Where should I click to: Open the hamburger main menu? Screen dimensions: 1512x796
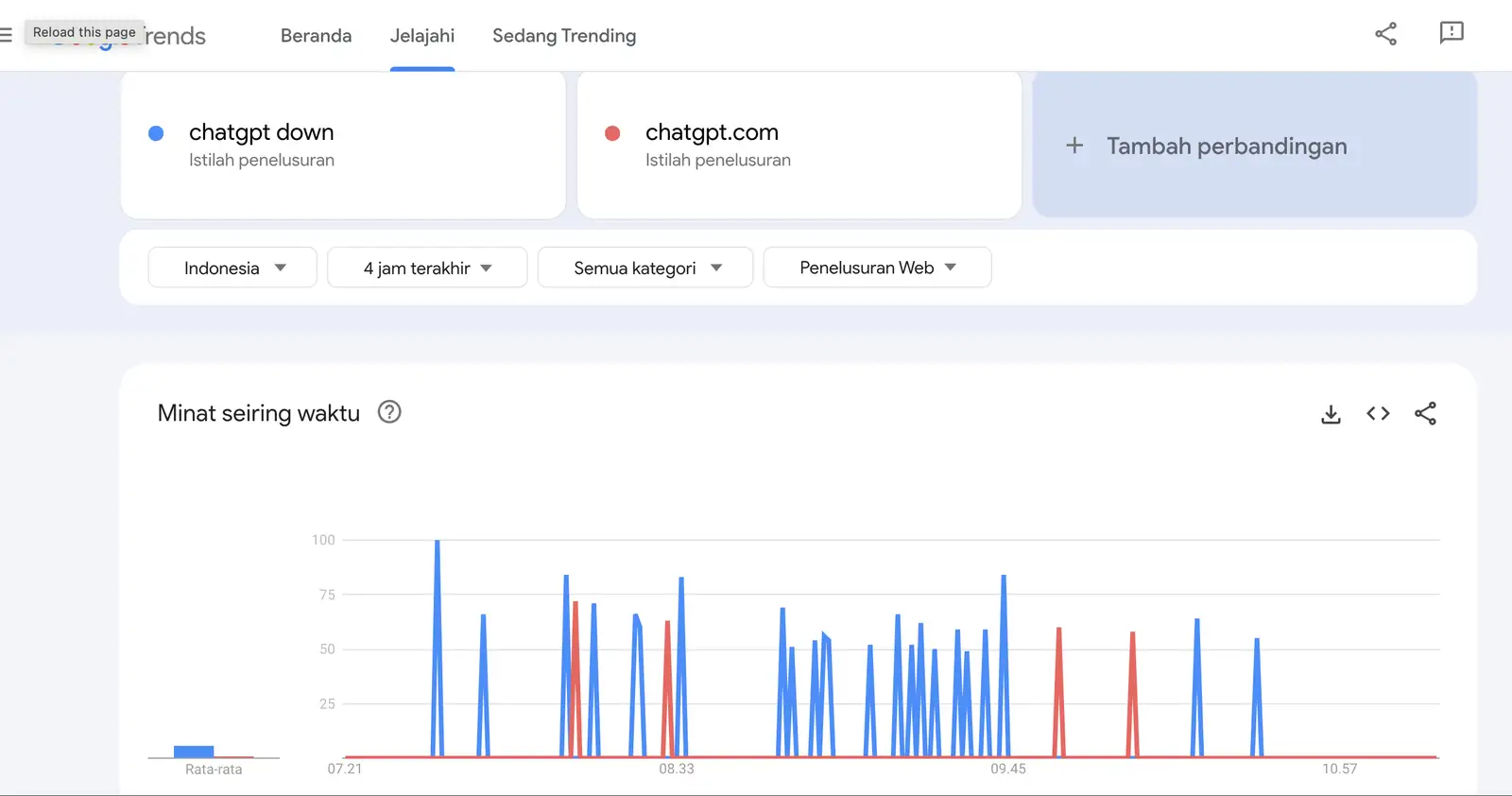point(6,35)
